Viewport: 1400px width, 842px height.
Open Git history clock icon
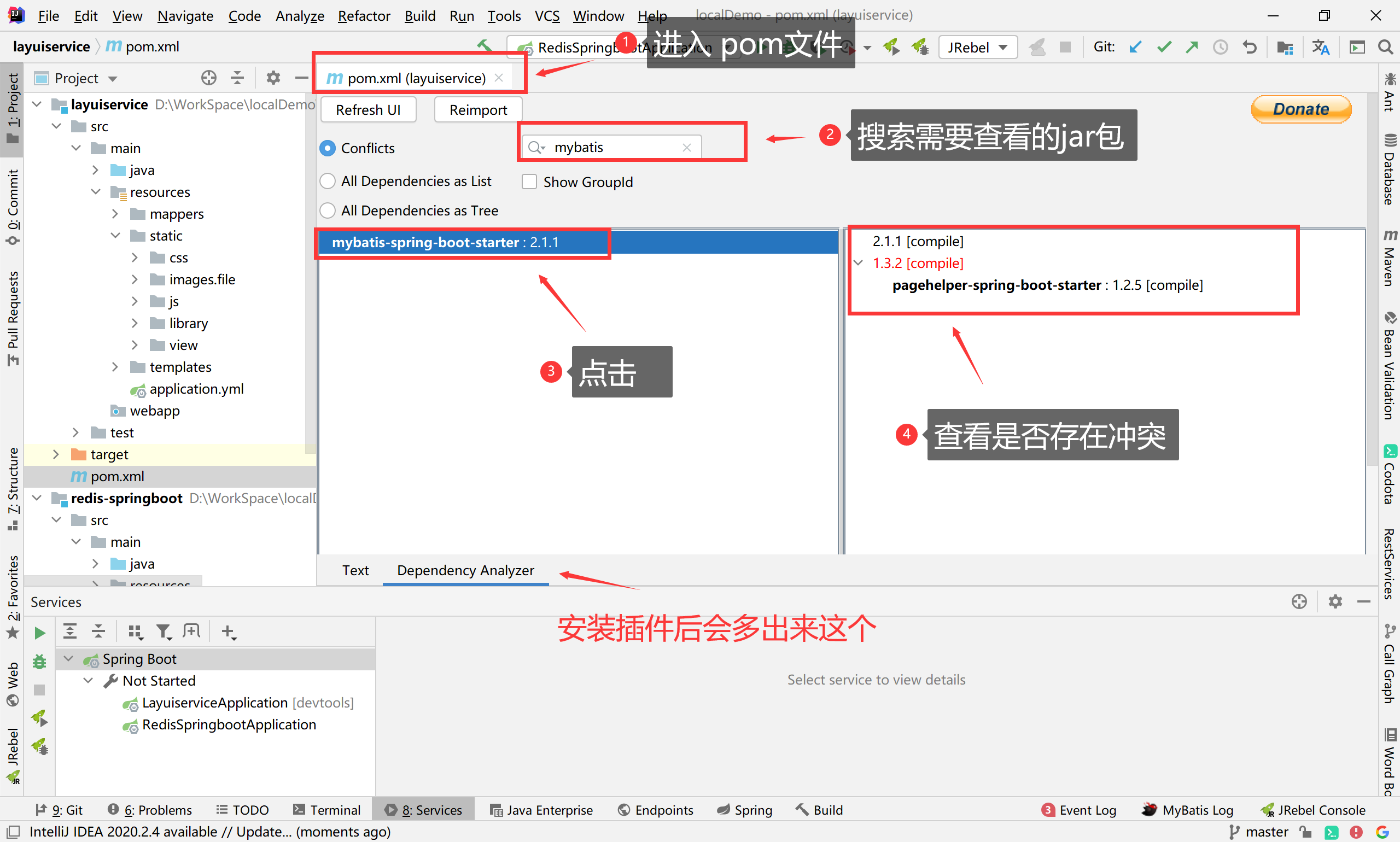(1221, 47)
